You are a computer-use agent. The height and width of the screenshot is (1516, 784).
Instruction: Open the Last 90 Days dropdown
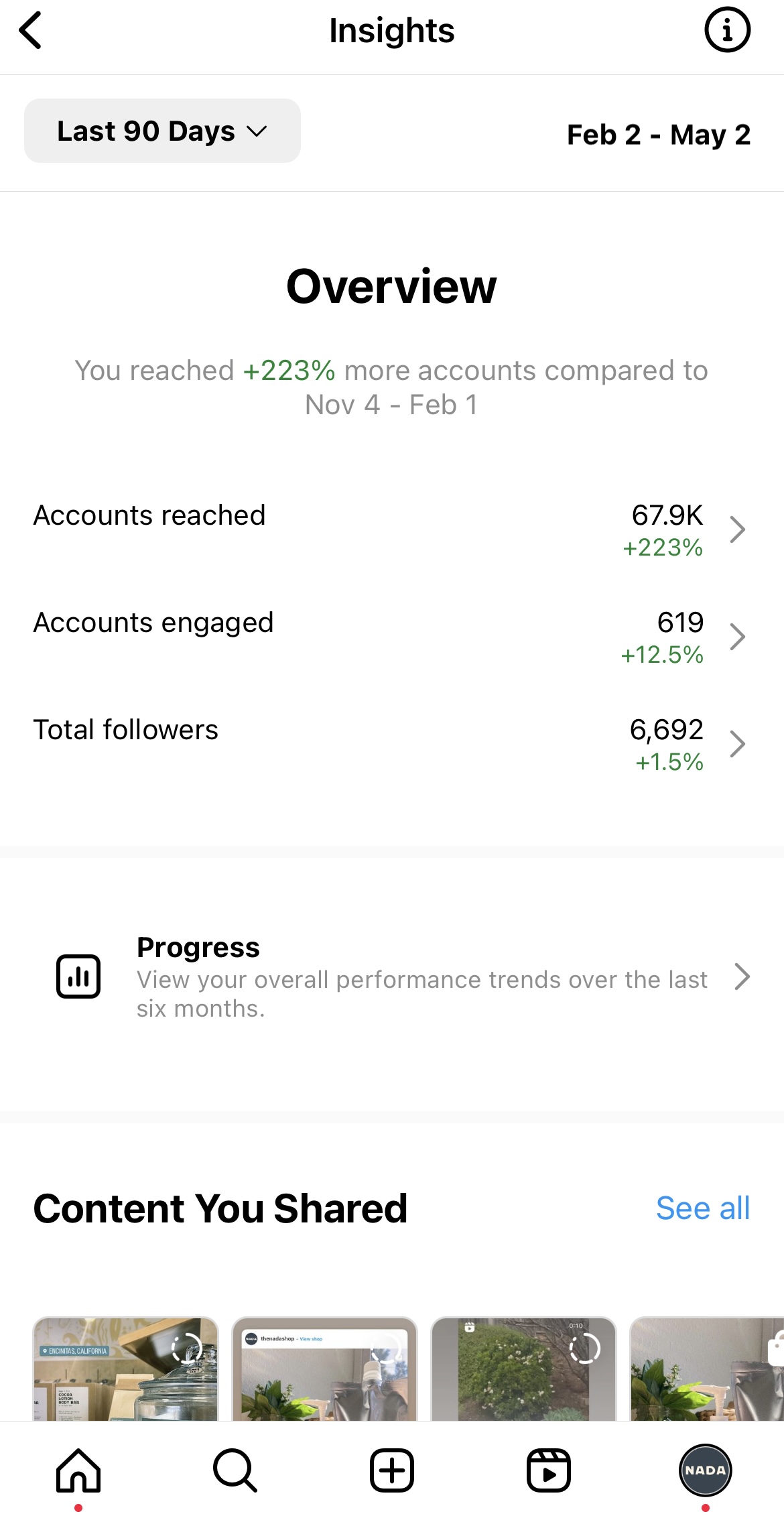coord(162,131)
